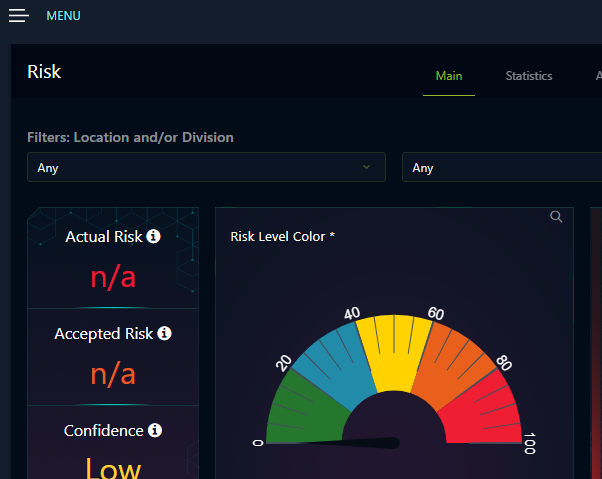The height and width of the screenshot is (479, 602).
Task: Open the first Any filter dropdown
Action: (x=206, y=167)
